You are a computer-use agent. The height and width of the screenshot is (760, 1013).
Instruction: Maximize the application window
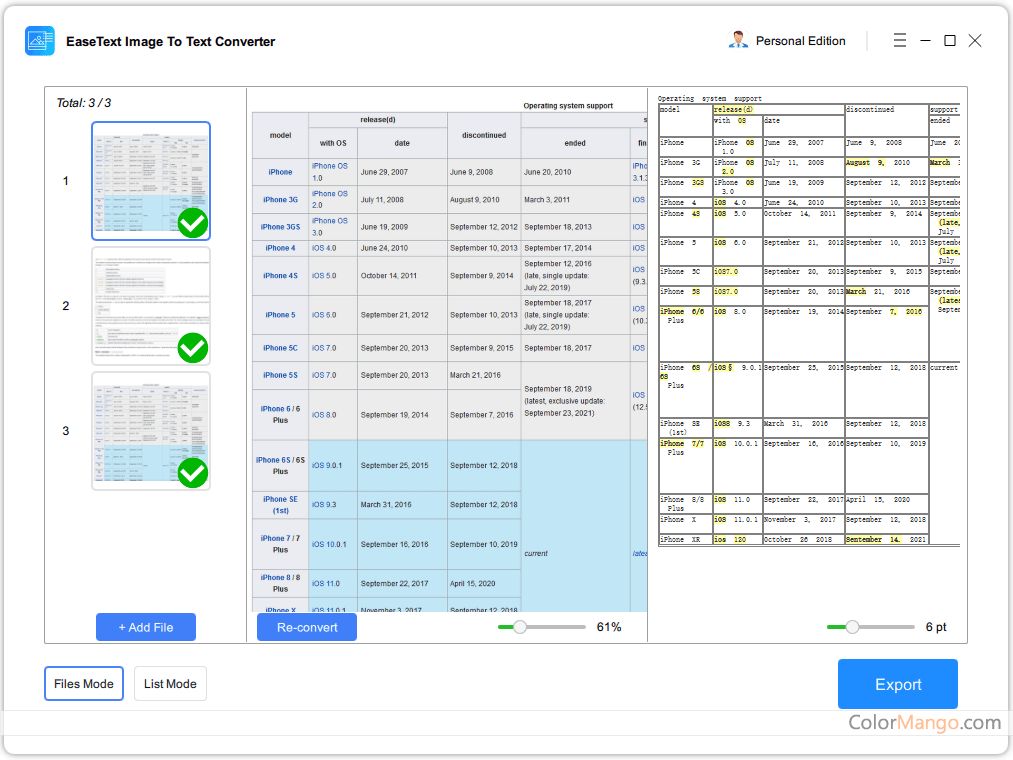click(950, 41)
